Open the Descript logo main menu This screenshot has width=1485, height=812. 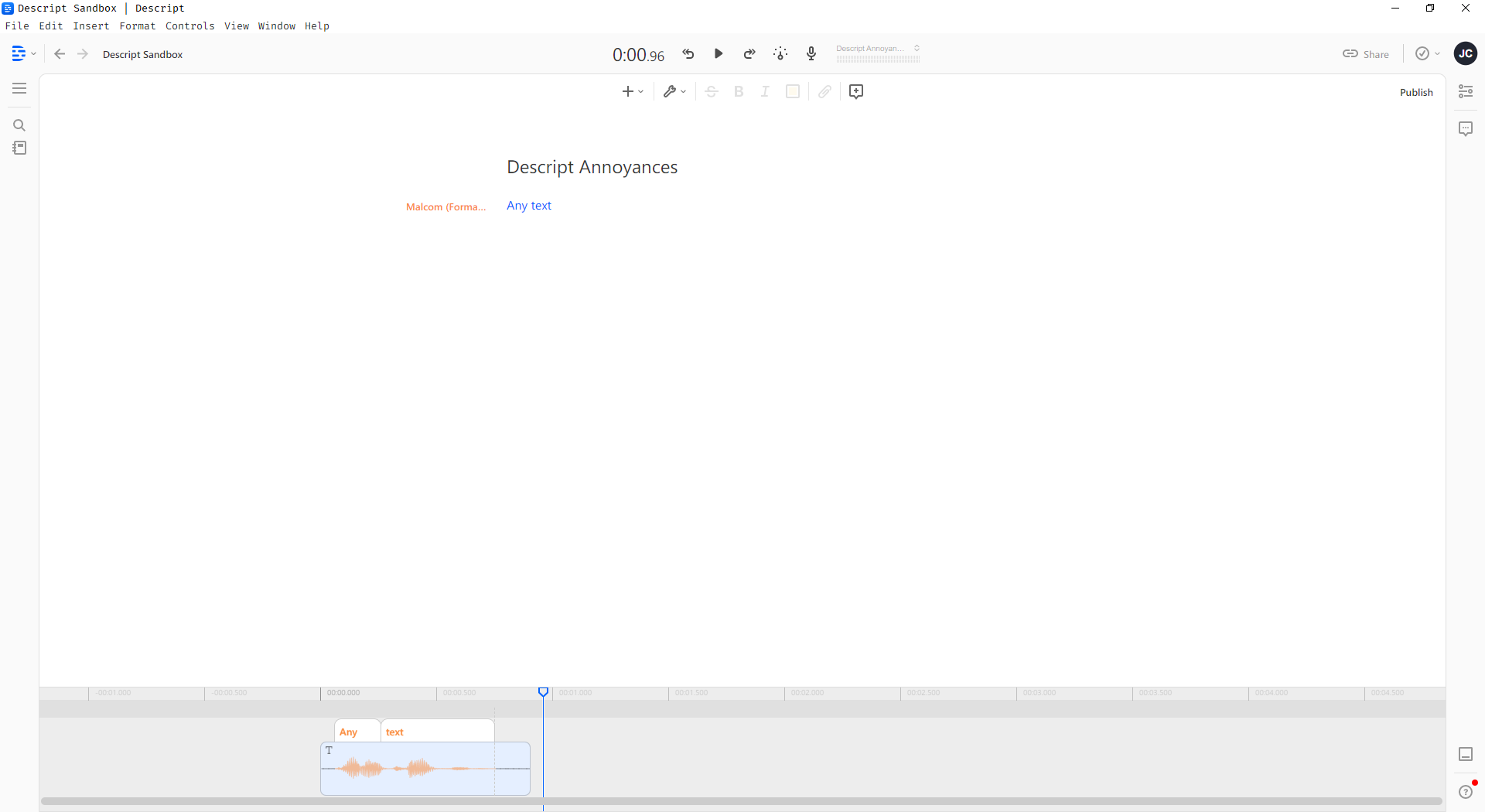(19, 53)
